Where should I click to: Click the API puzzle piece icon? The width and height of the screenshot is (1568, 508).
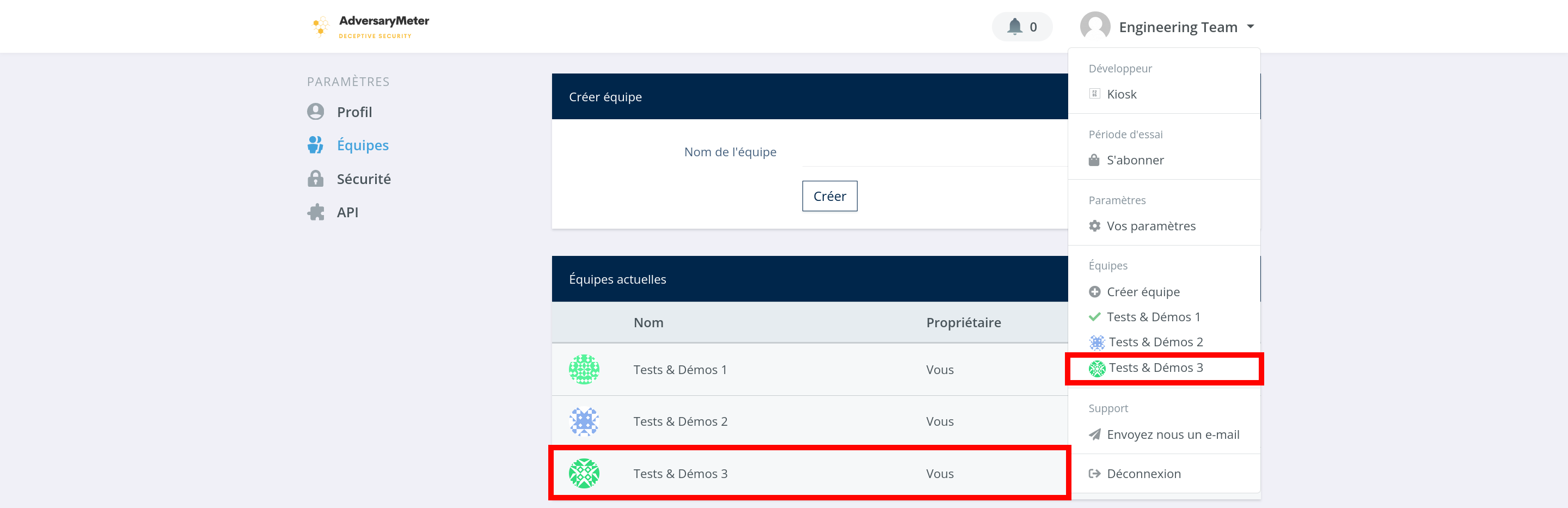[x=315, y=212]
